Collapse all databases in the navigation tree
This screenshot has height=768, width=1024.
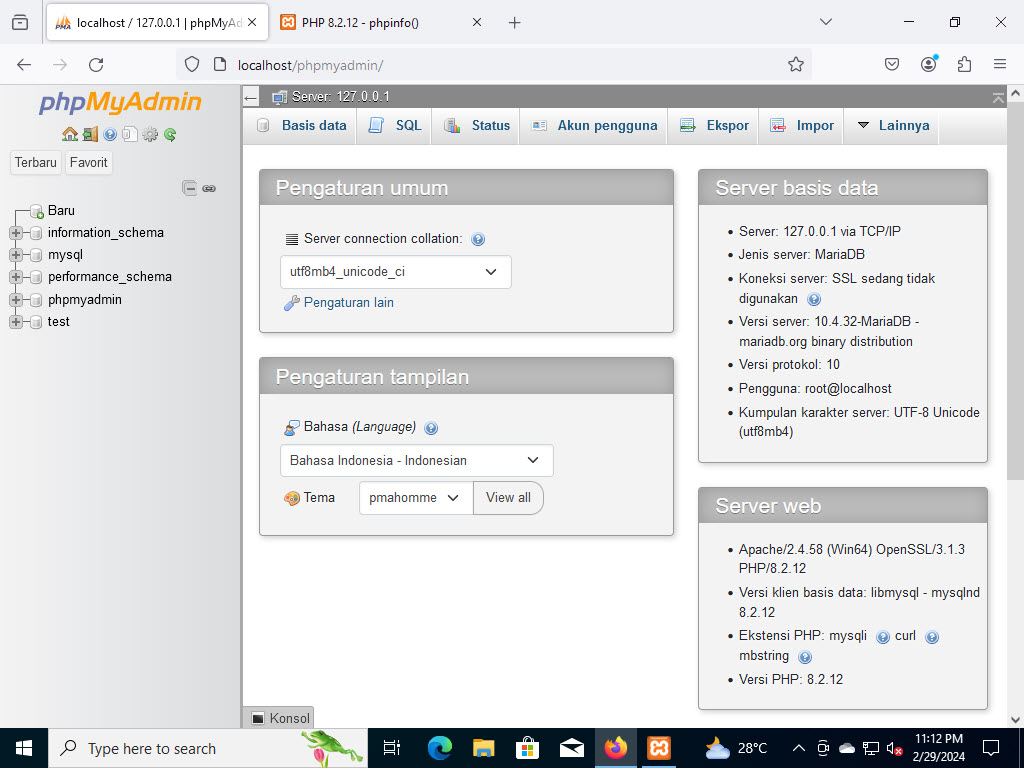(x=189, y=187)
